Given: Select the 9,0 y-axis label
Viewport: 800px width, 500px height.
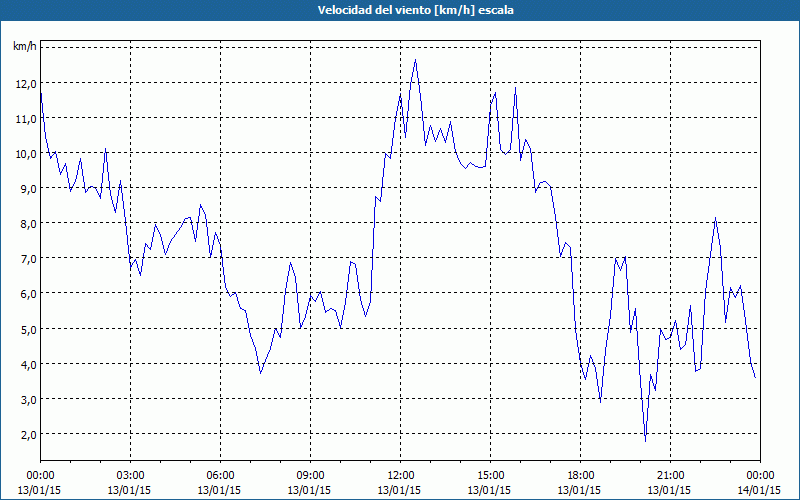Looking at the screenshot, I should (30, 189).
